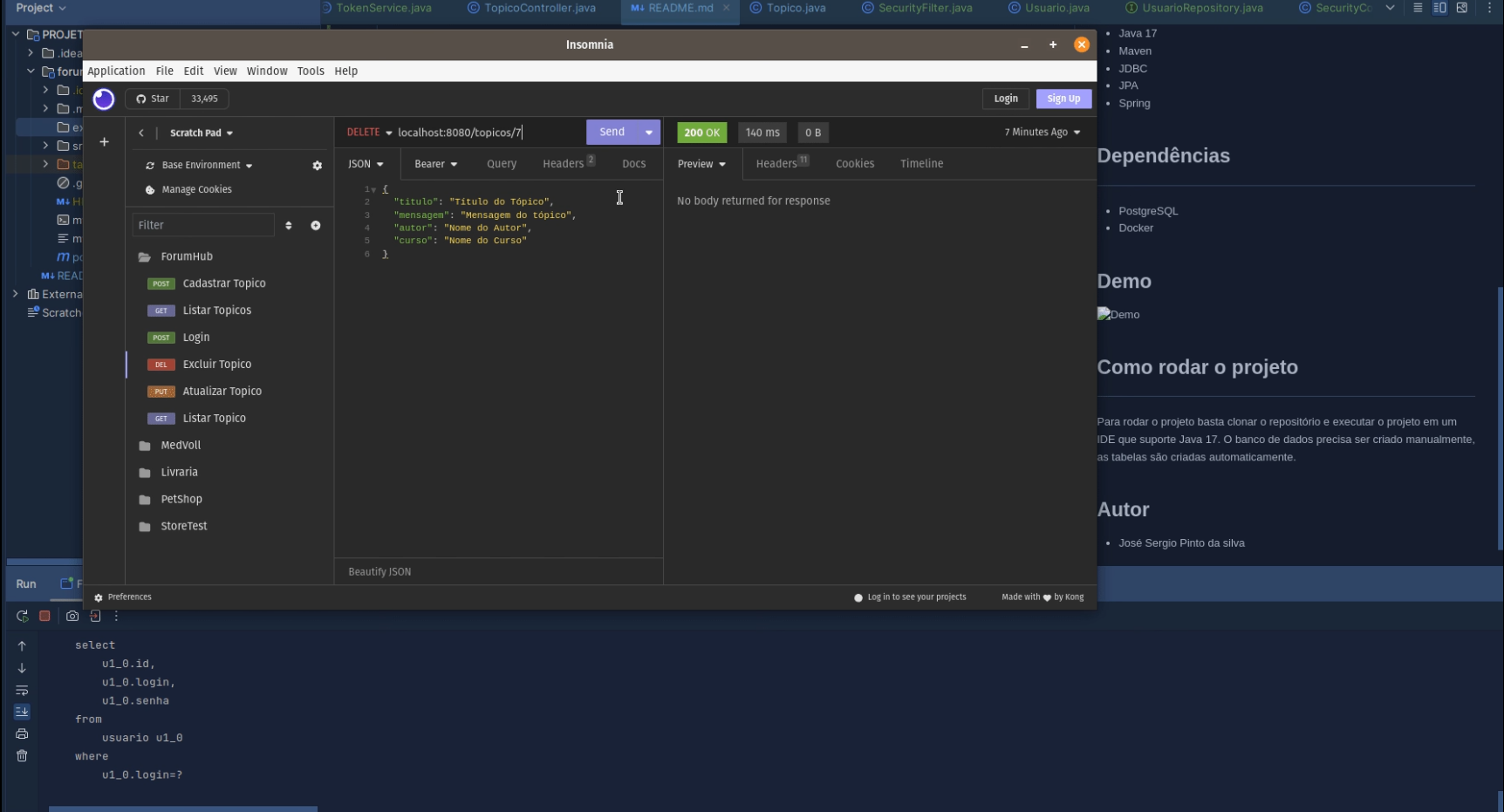Open the DELETE method dropdown
Screen dimensions: 1504x812
tap(369, 133)
